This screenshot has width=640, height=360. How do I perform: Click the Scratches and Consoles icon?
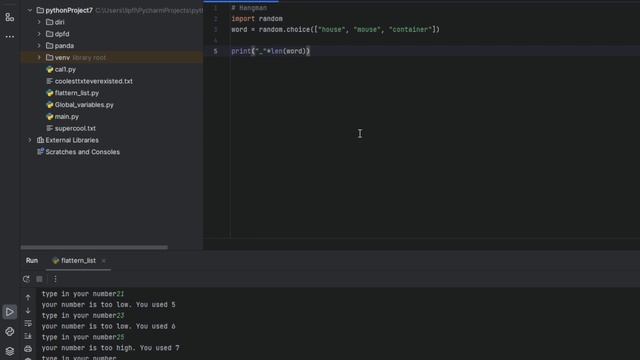coord(40,152)
